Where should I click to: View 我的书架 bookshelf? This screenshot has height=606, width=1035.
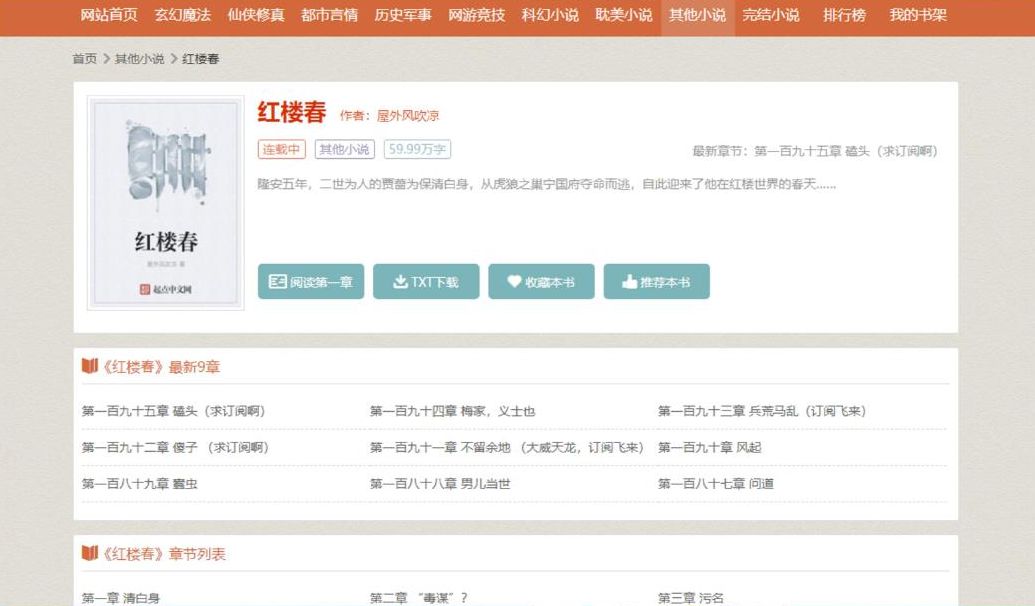[918, 15]
